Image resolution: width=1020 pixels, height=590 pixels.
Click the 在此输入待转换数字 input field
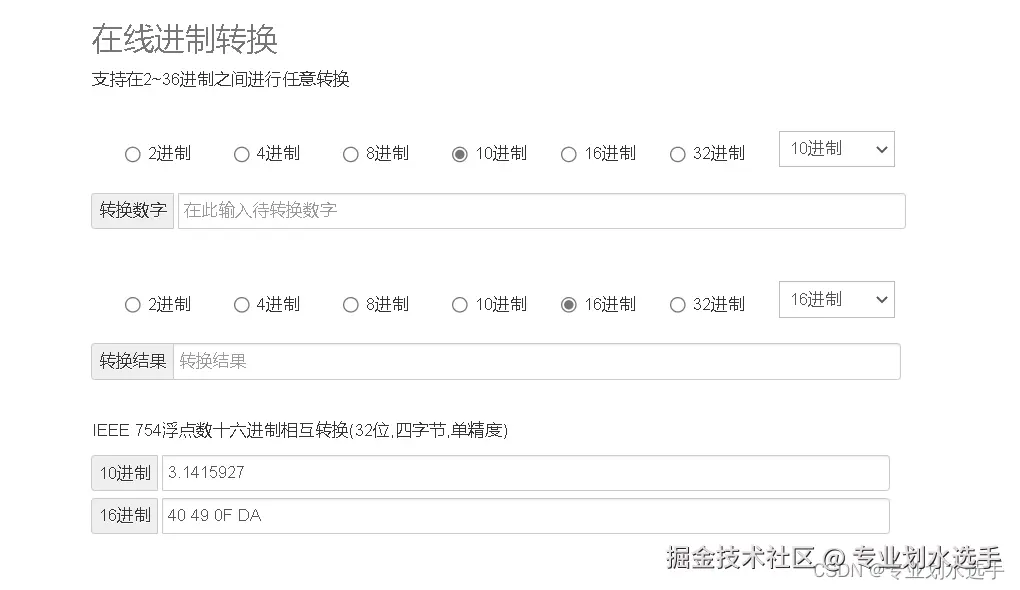541,211
